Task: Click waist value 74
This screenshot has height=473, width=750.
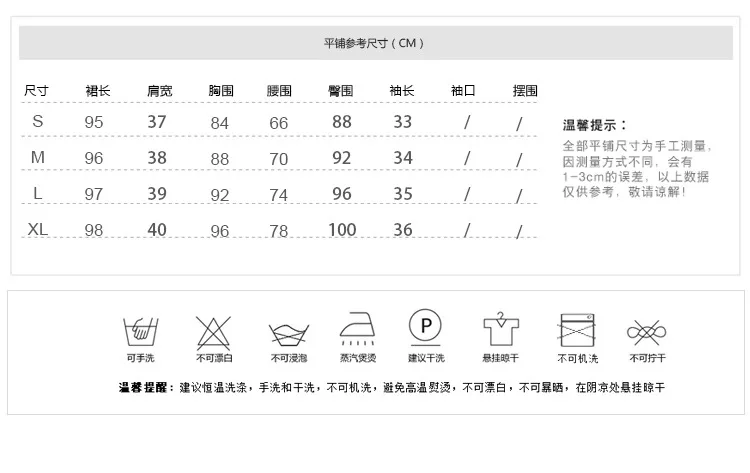Action: point(278,195)
